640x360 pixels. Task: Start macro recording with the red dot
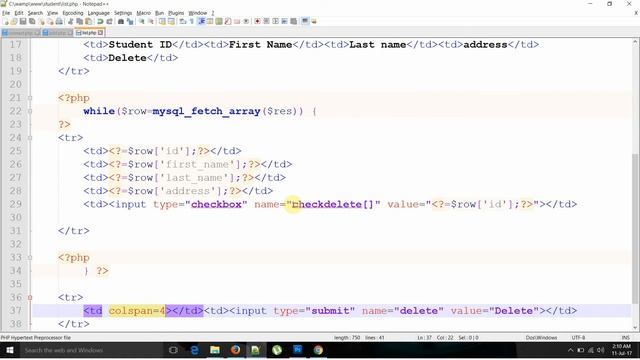point(257,21)
